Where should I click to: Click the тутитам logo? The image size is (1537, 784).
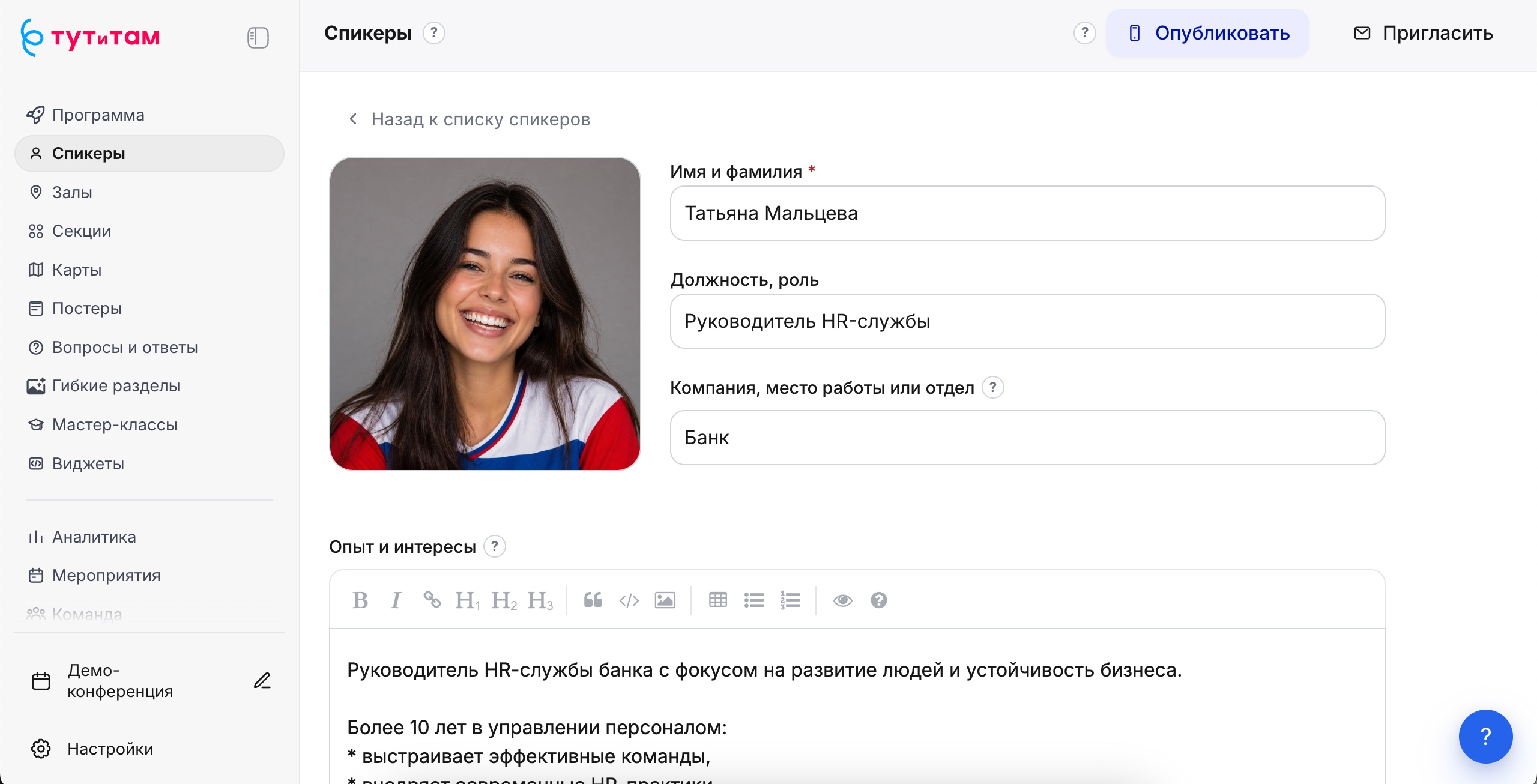(90, 37)
